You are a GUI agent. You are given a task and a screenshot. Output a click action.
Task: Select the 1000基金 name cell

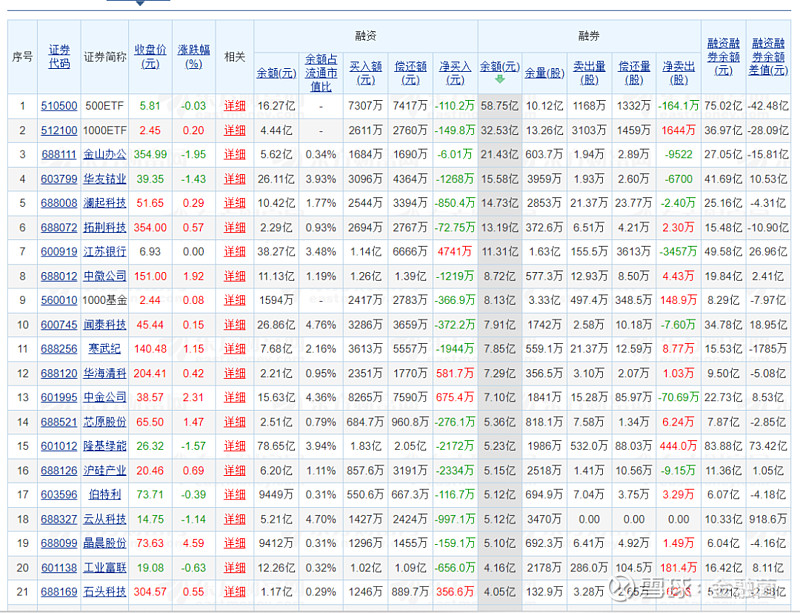pos(105,300)
